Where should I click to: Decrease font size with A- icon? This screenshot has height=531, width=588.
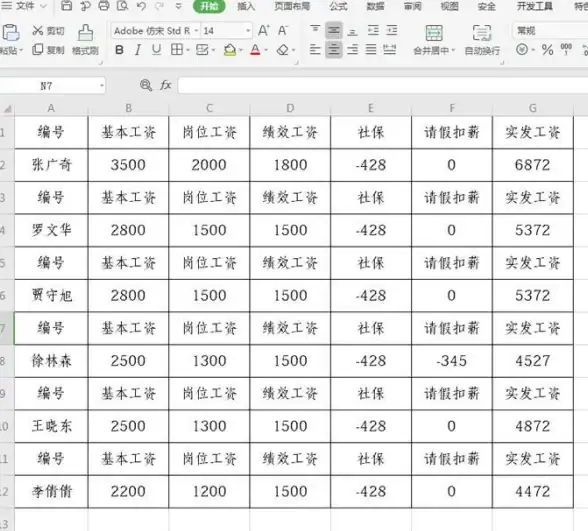coord(283,30)
